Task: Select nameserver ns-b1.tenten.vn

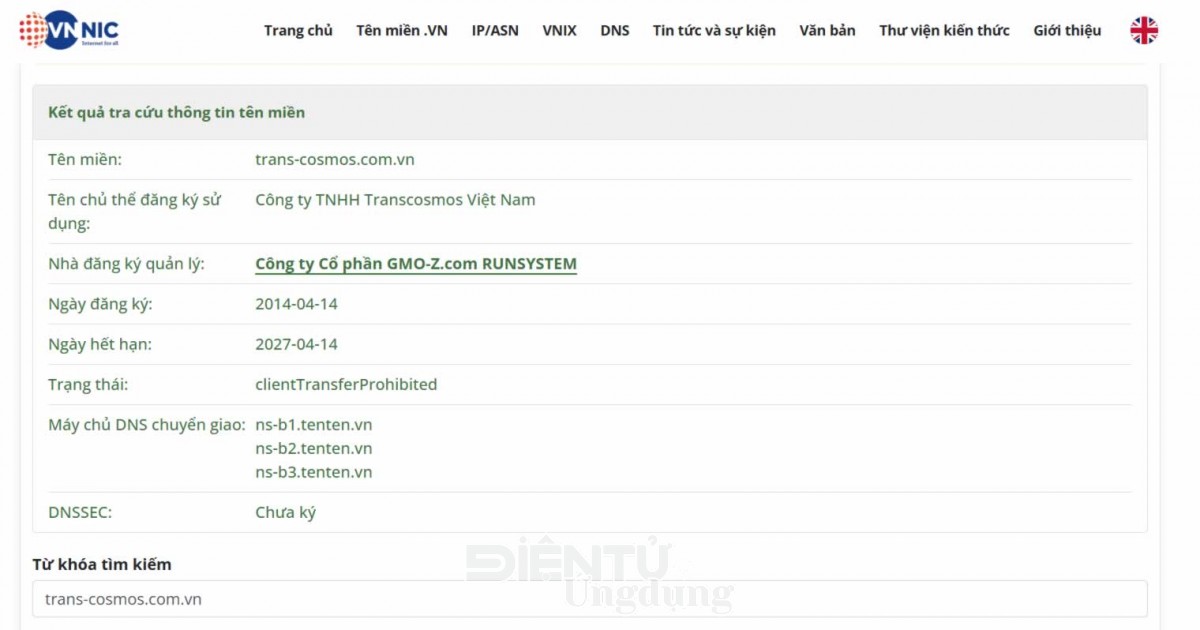Action: (313, 424)
